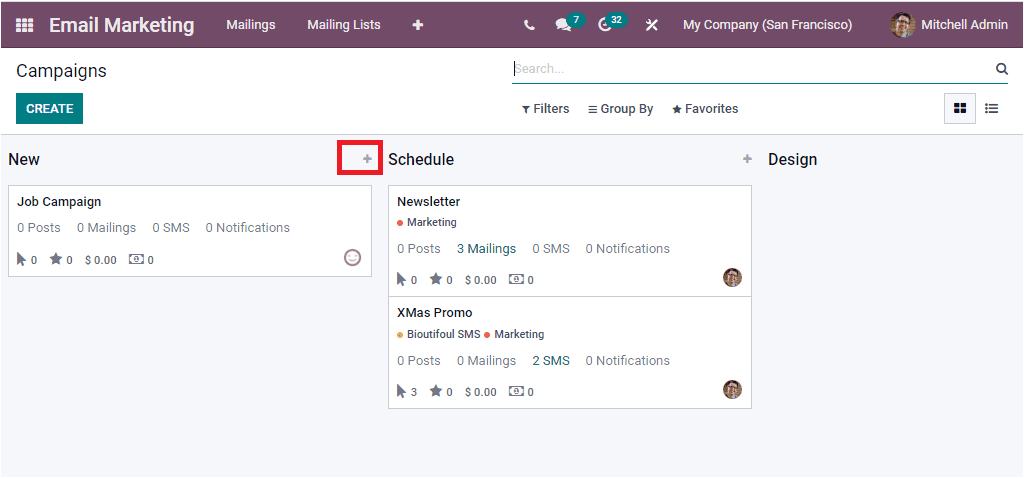
Task: Click the Email Marketing app title
Action: (x=121, y=25)
